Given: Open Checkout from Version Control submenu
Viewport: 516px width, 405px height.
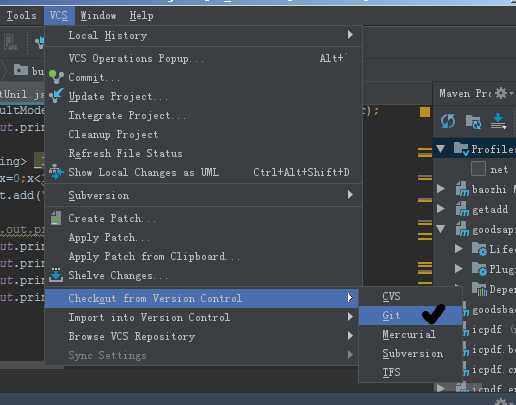Looking at the screenshot, I should (x=202, y=298).
